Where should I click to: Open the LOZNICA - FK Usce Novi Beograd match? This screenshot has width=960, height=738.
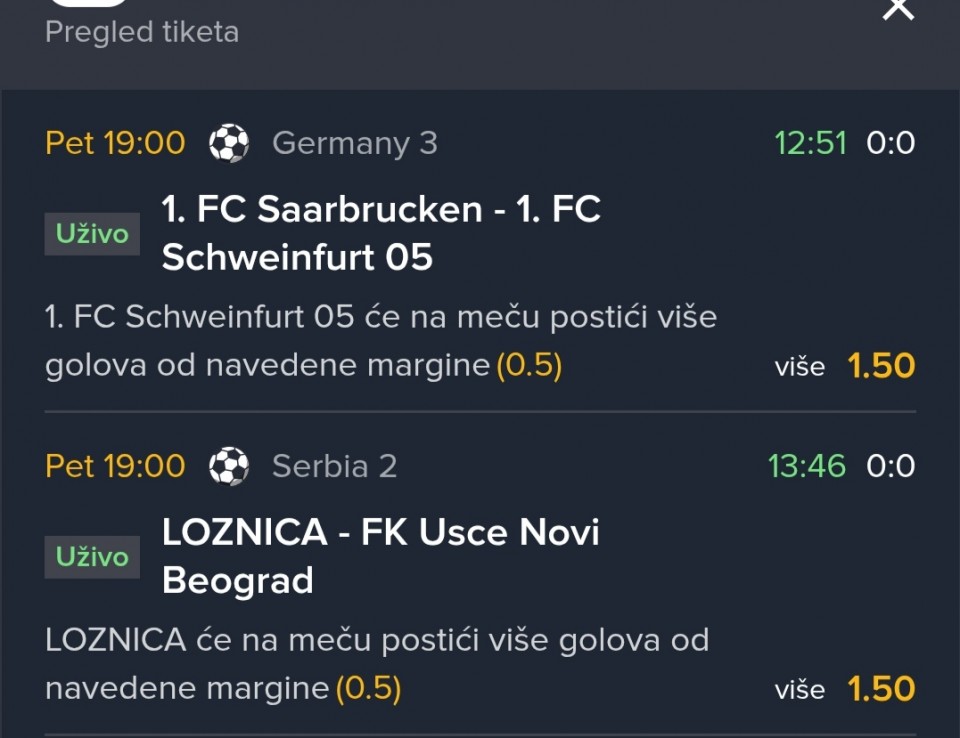[380, 556]
